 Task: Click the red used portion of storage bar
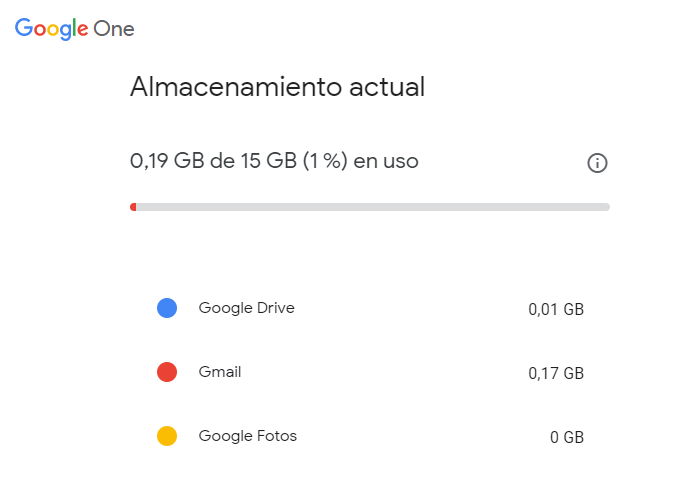(133, 207)
